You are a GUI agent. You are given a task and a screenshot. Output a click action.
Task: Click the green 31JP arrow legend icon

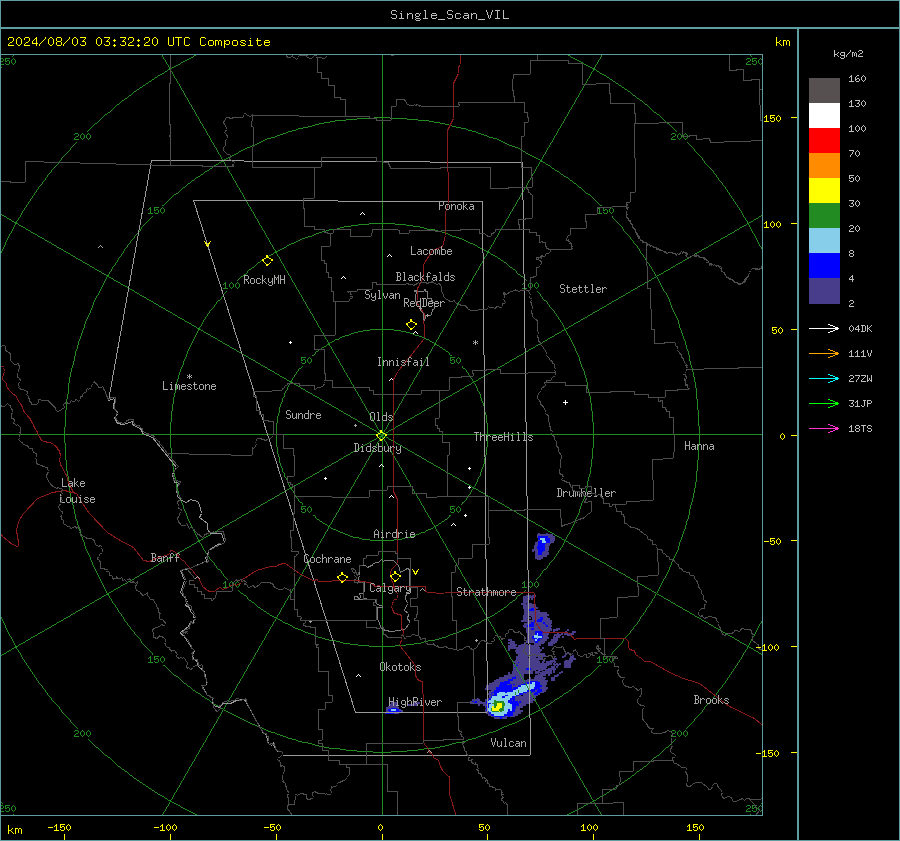coord(824,404)
